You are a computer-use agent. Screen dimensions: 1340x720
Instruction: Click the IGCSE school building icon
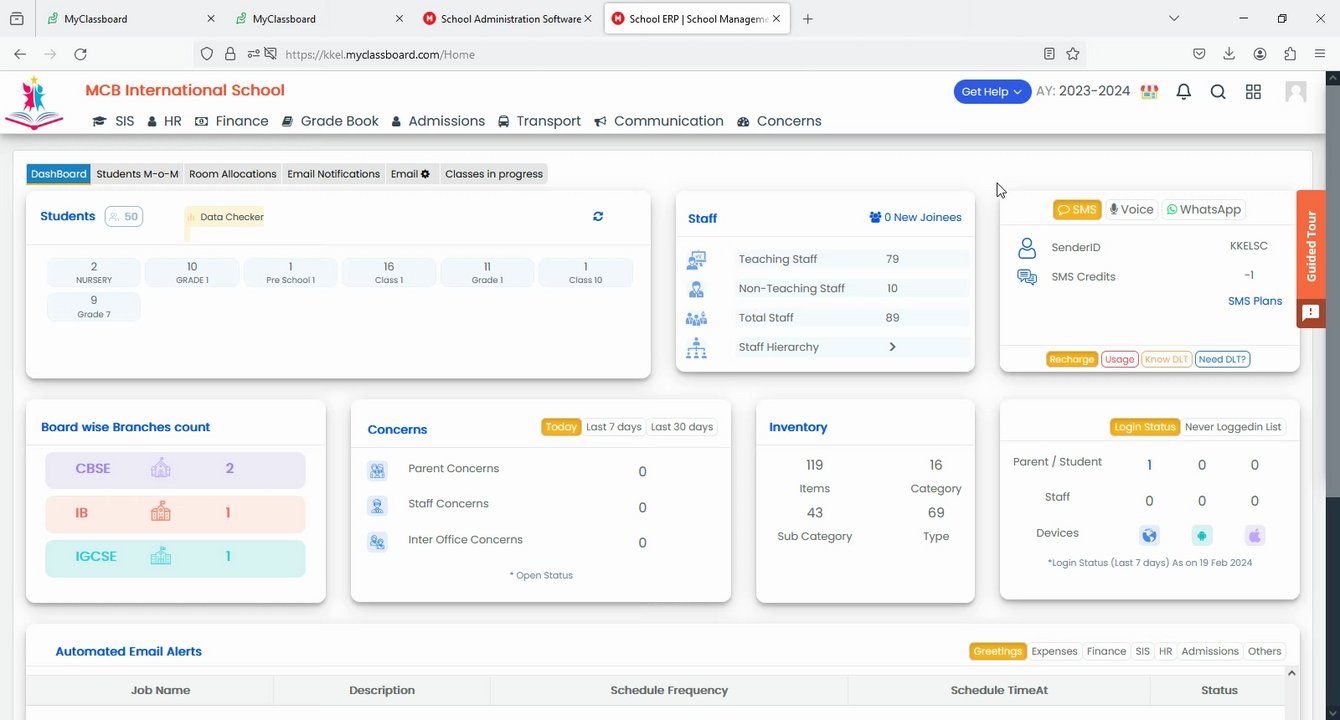[161, 556]
